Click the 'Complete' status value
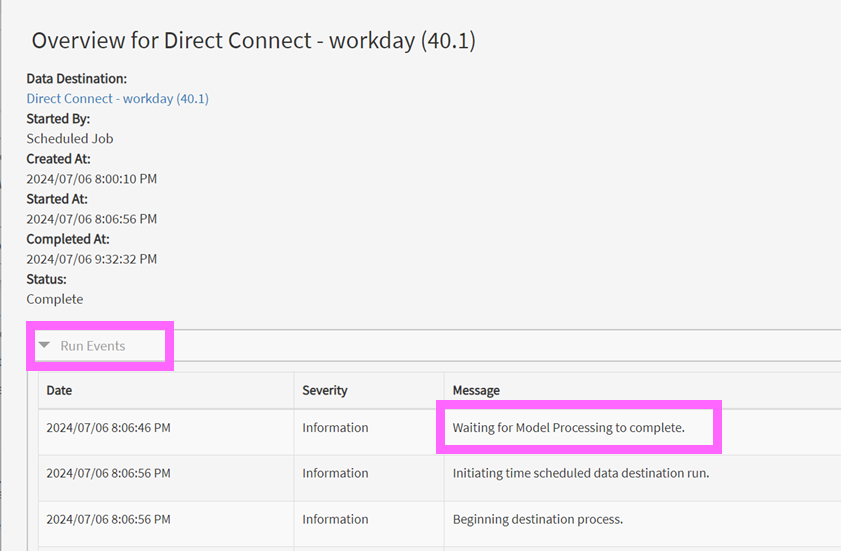This screenshot has height=551, width=841. point(55,299)
